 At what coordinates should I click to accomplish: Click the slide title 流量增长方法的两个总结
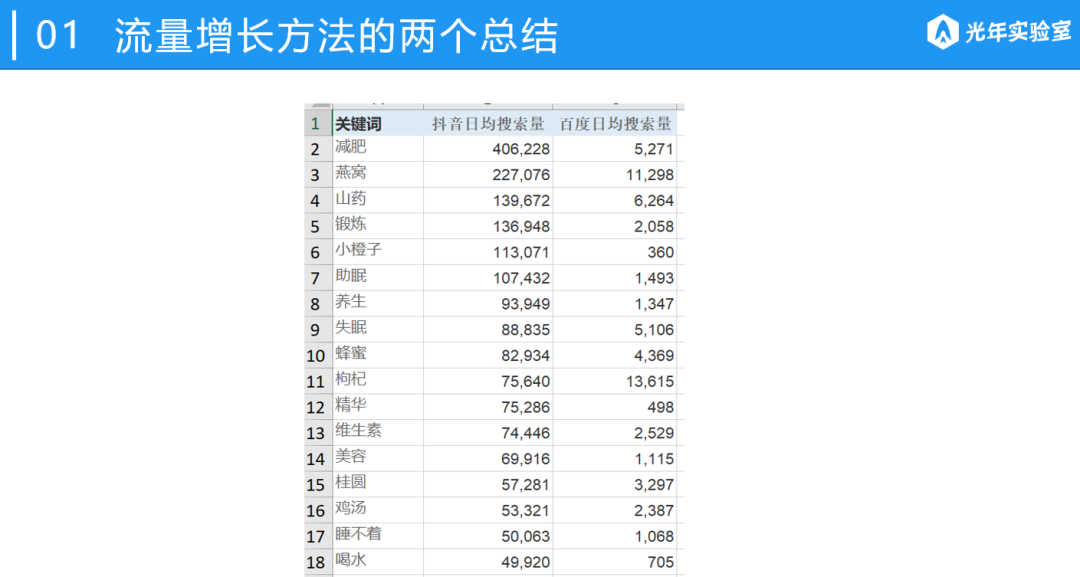(334, 33)
